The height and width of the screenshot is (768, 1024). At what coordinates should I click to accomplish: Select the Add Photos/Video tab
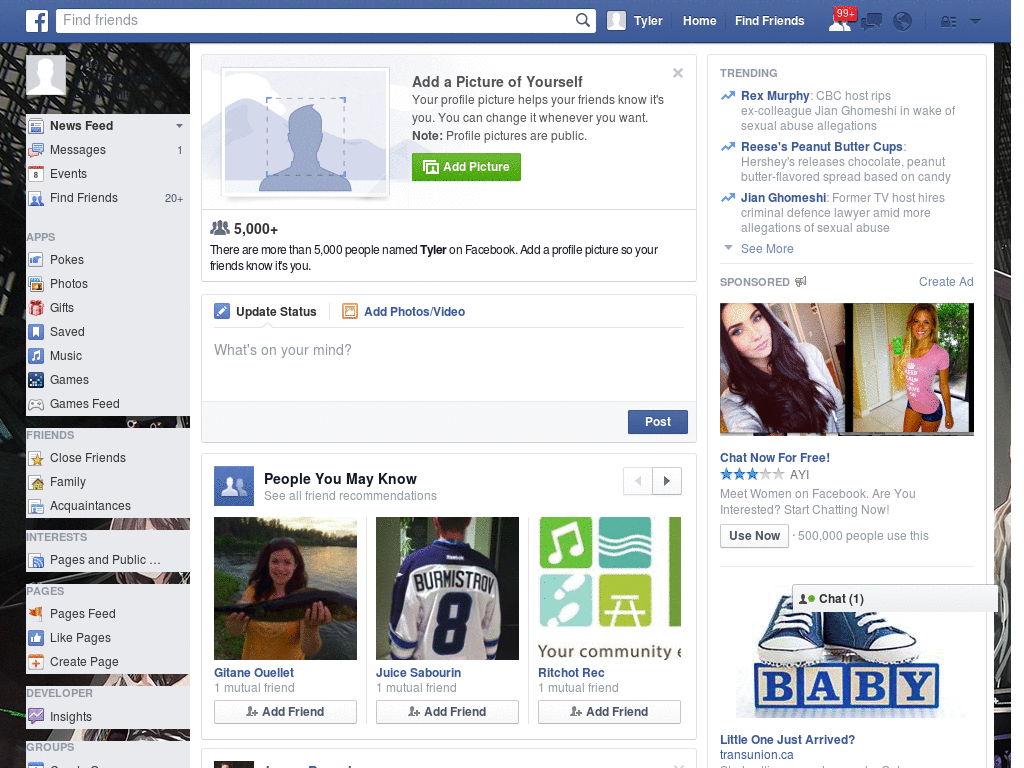404,312
